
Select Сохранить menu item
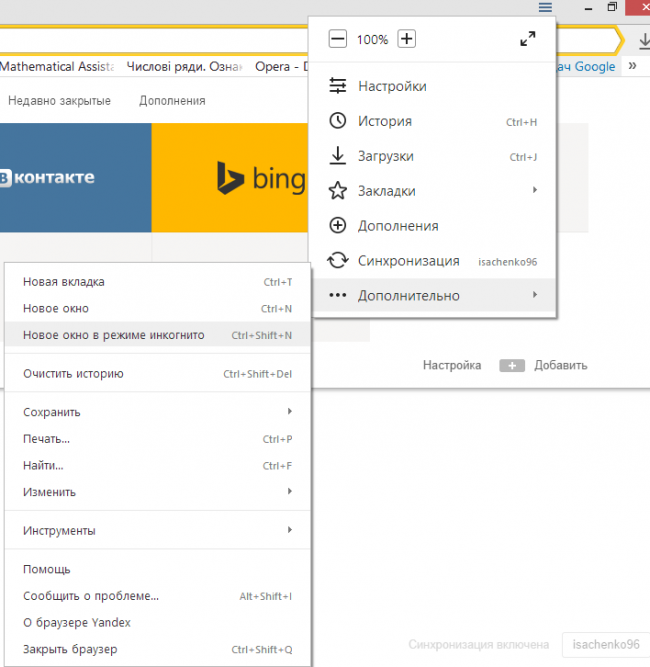click(x=157, y=412)
